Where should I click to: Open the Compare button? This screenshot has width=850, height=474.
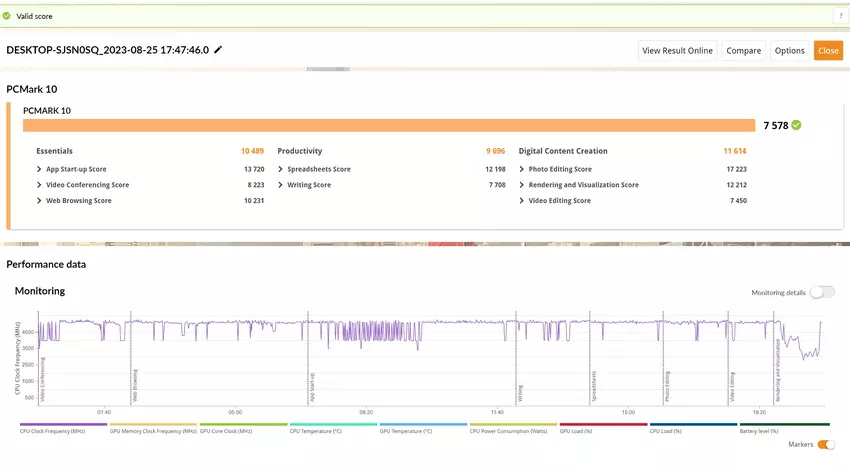coord(743,51)
